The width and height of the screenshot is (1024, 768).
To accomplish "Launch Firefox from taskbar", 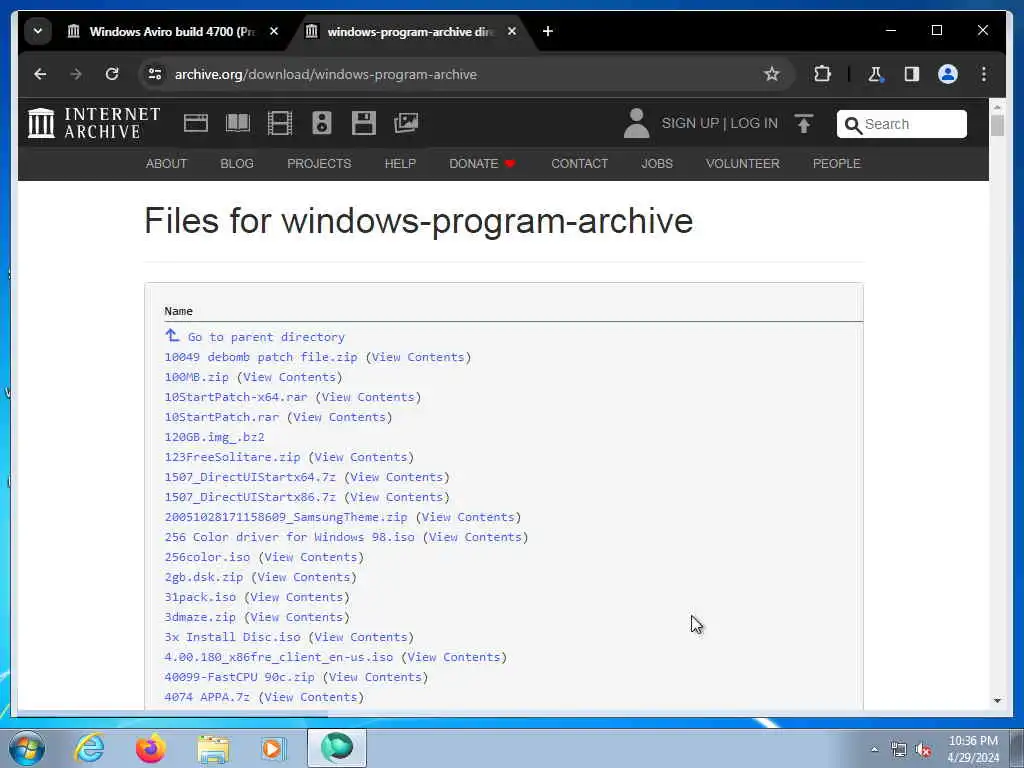I will pos(150,748).
